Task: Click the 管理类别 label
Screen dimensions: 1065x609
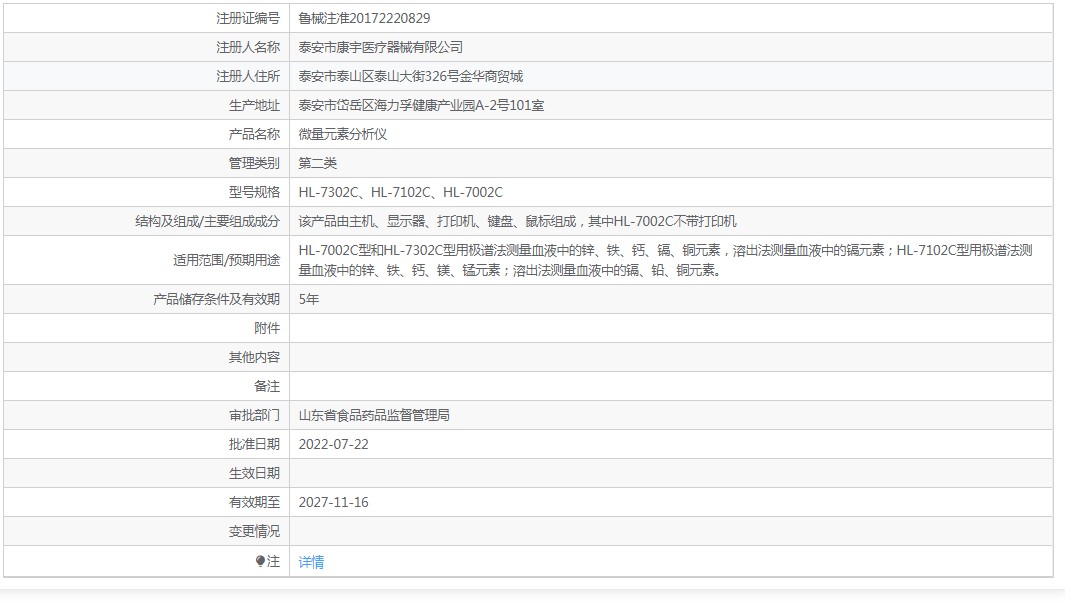Action: [254, 163]
